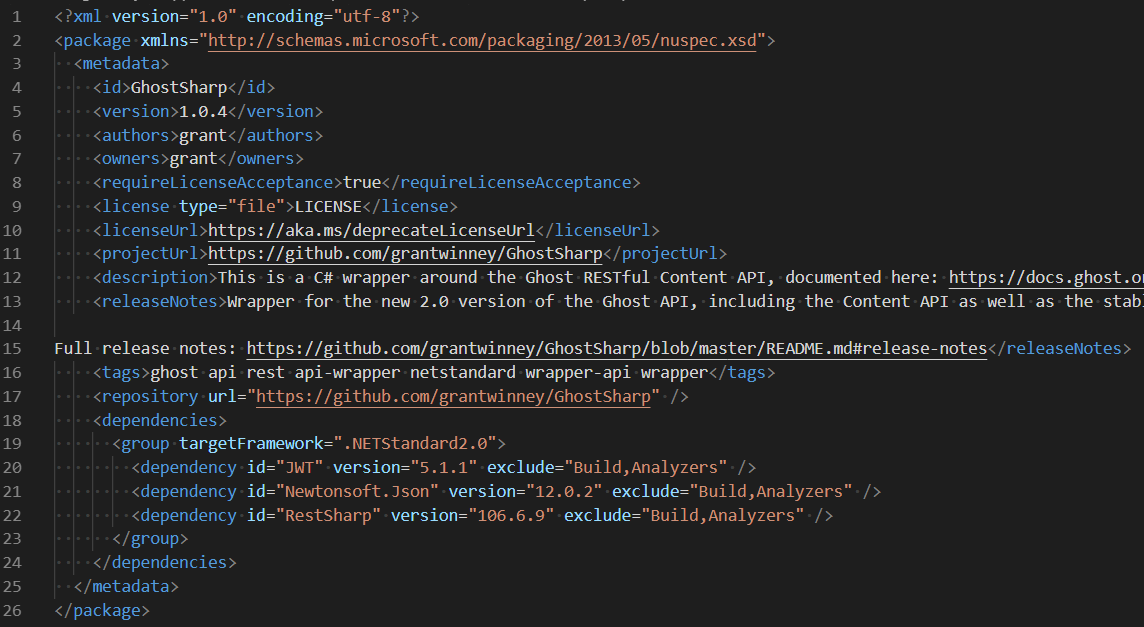Screen dimensions: 1144x627
Task: Click JWT version "5.1.1"
Action: point(444,468)
